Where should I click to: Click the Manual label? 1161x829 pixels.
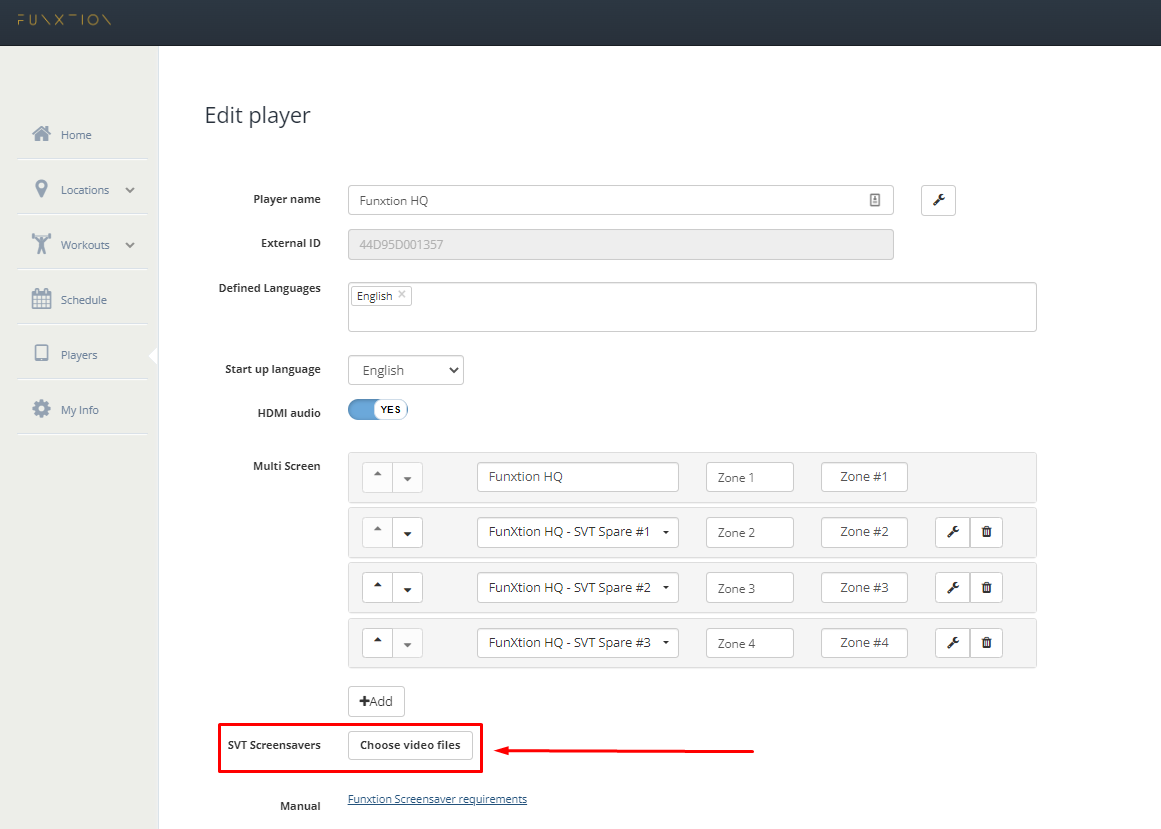(x=300, y=806)
